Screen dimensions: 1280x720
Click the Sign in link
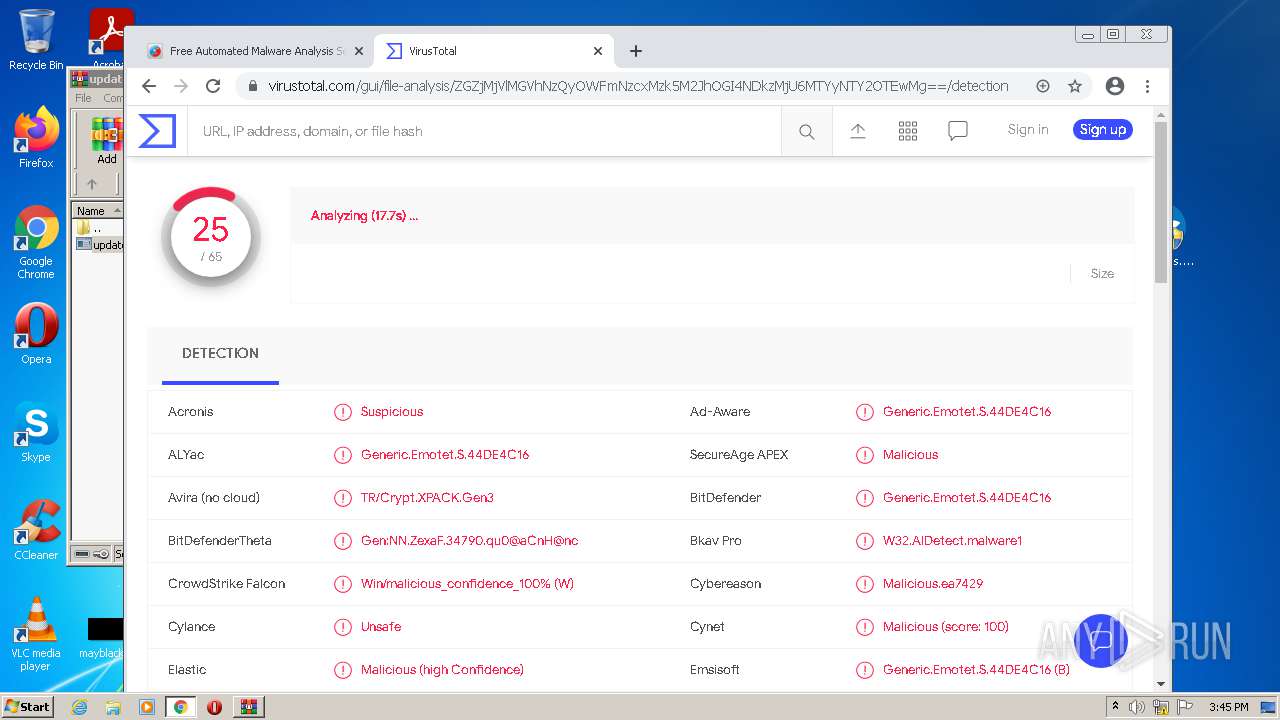tap(1028, 129)
